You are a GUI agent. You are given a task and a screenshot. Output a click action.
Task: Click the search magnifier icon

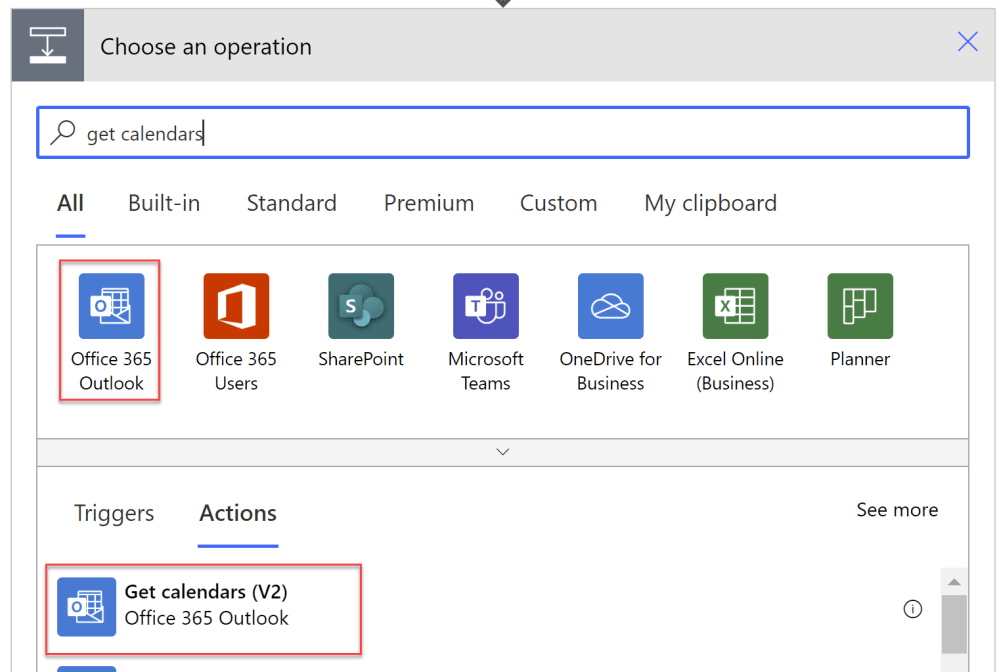[x=62, y=132]
